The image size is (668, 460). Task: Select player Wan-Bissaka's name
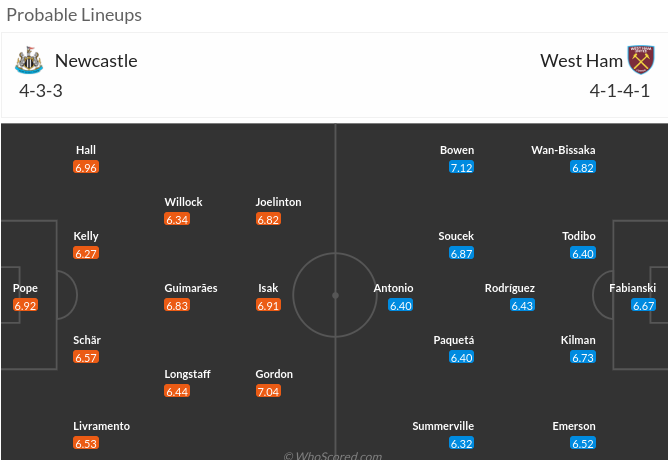[x=563, y=150]
